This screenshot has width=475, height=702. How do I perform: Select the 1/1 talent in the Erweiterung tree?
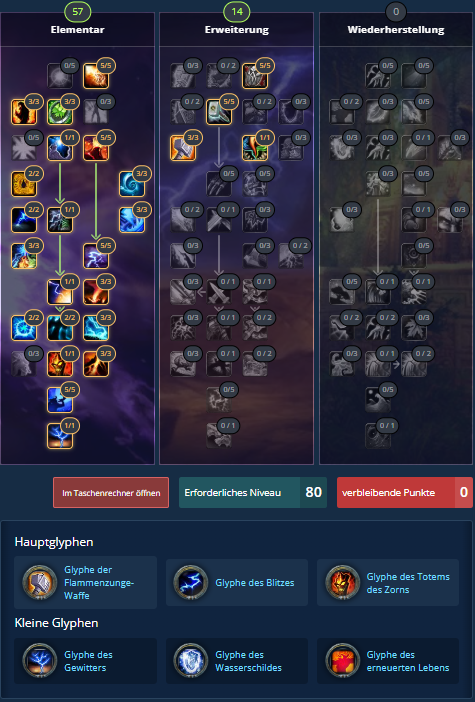tap(255, 148)
